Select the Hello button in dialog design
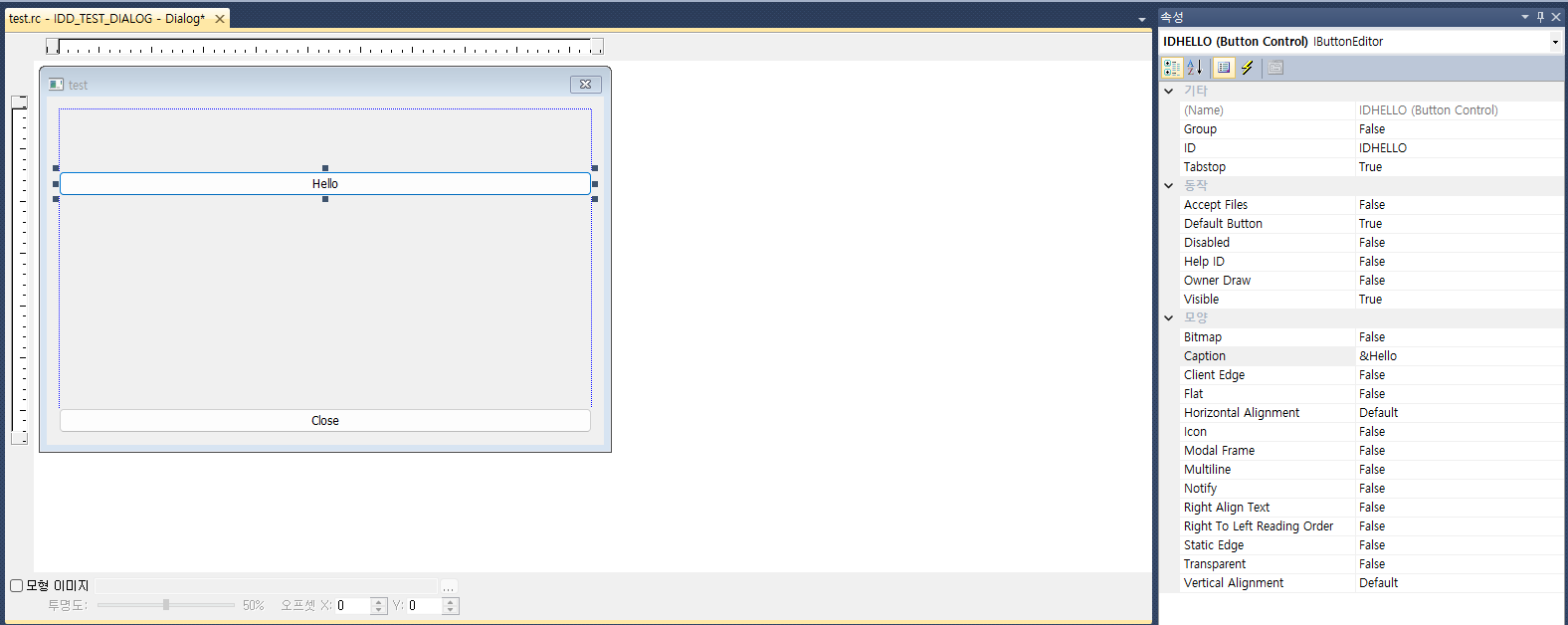 tap(325, 184)
